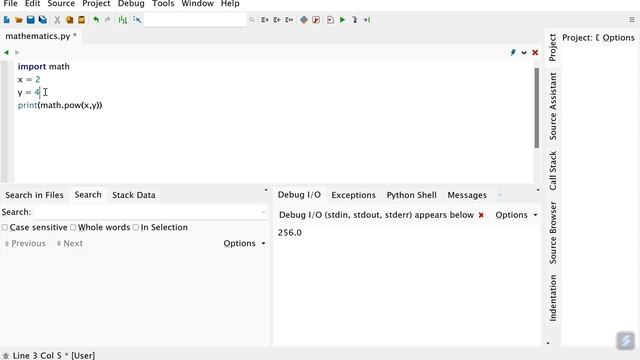Go back with the green left arrow
The image size is (640, 360).
(x=6, y=52)
